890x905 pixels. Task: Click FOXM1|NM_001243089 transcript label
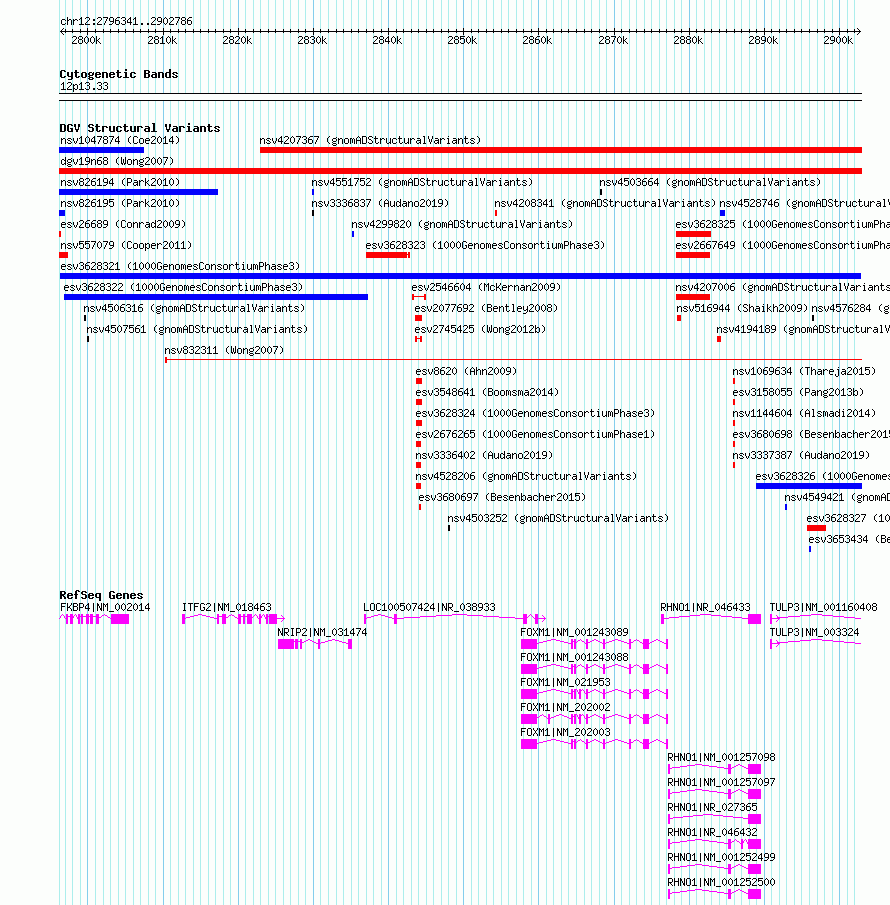pyautogui.click(x=574, y=632)
